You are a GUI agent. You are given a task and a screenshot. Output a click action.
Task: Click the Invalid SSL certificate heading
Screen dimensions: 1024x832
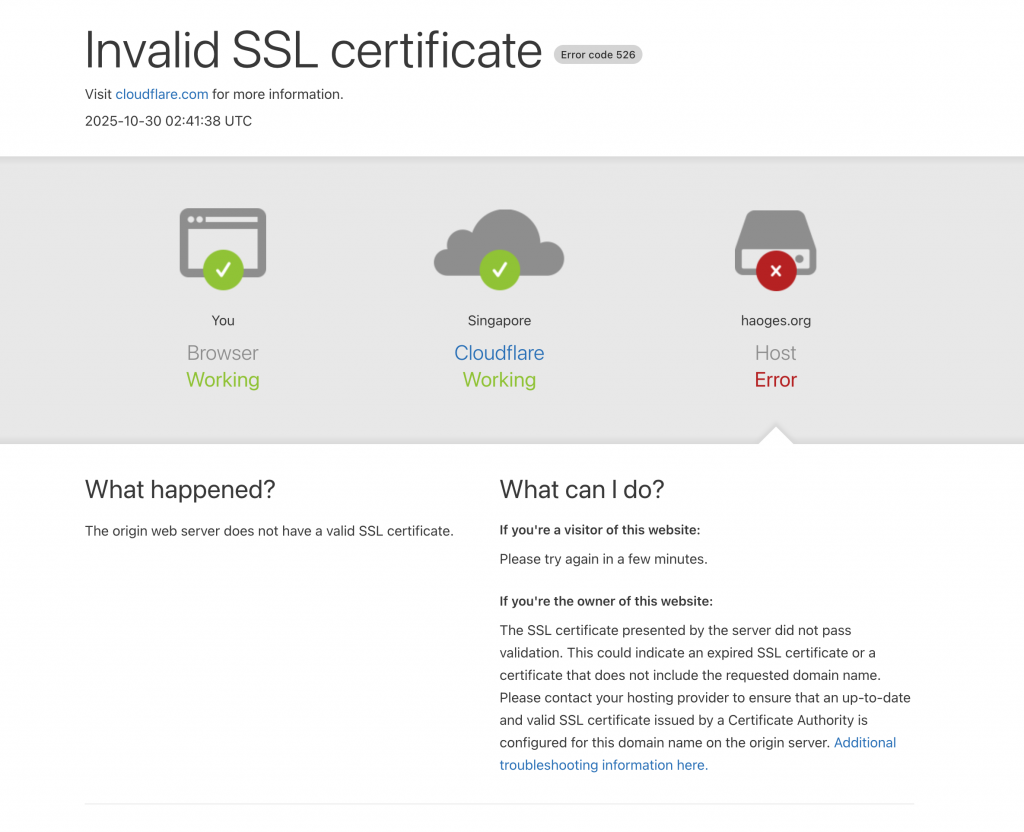coord(313,50)
